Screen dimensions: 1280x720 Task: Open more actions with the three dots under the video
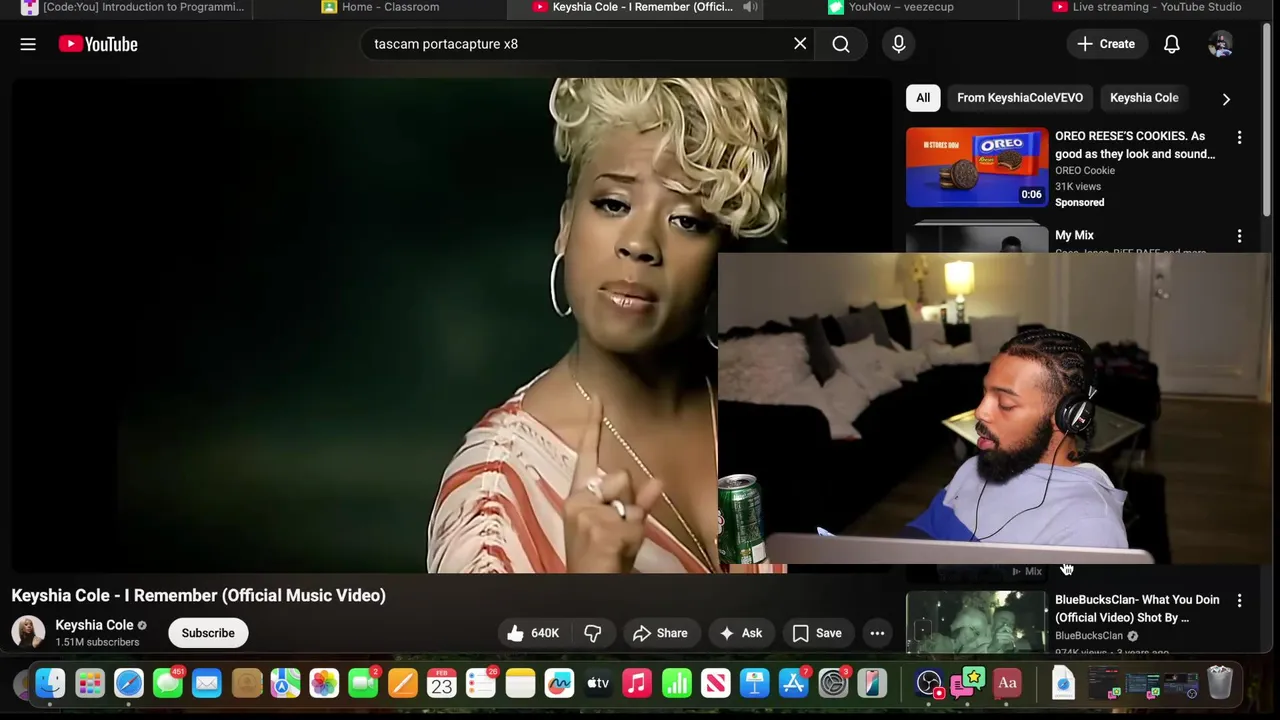pyautogui.click(x=877, y=633)
